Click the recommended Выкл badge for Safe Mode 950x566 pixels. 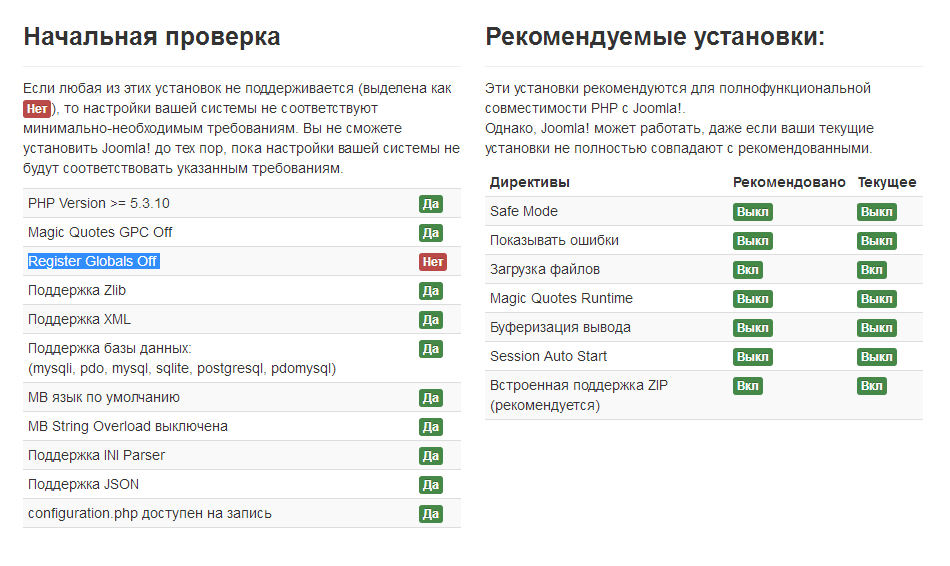(x=752, y=212)
